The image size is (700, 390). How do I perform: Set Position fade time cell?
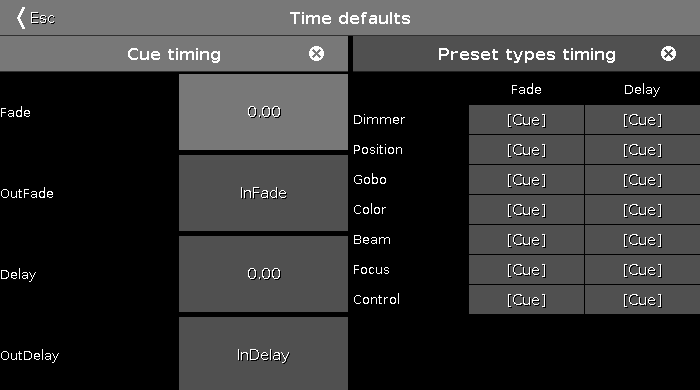pos(526,149)
